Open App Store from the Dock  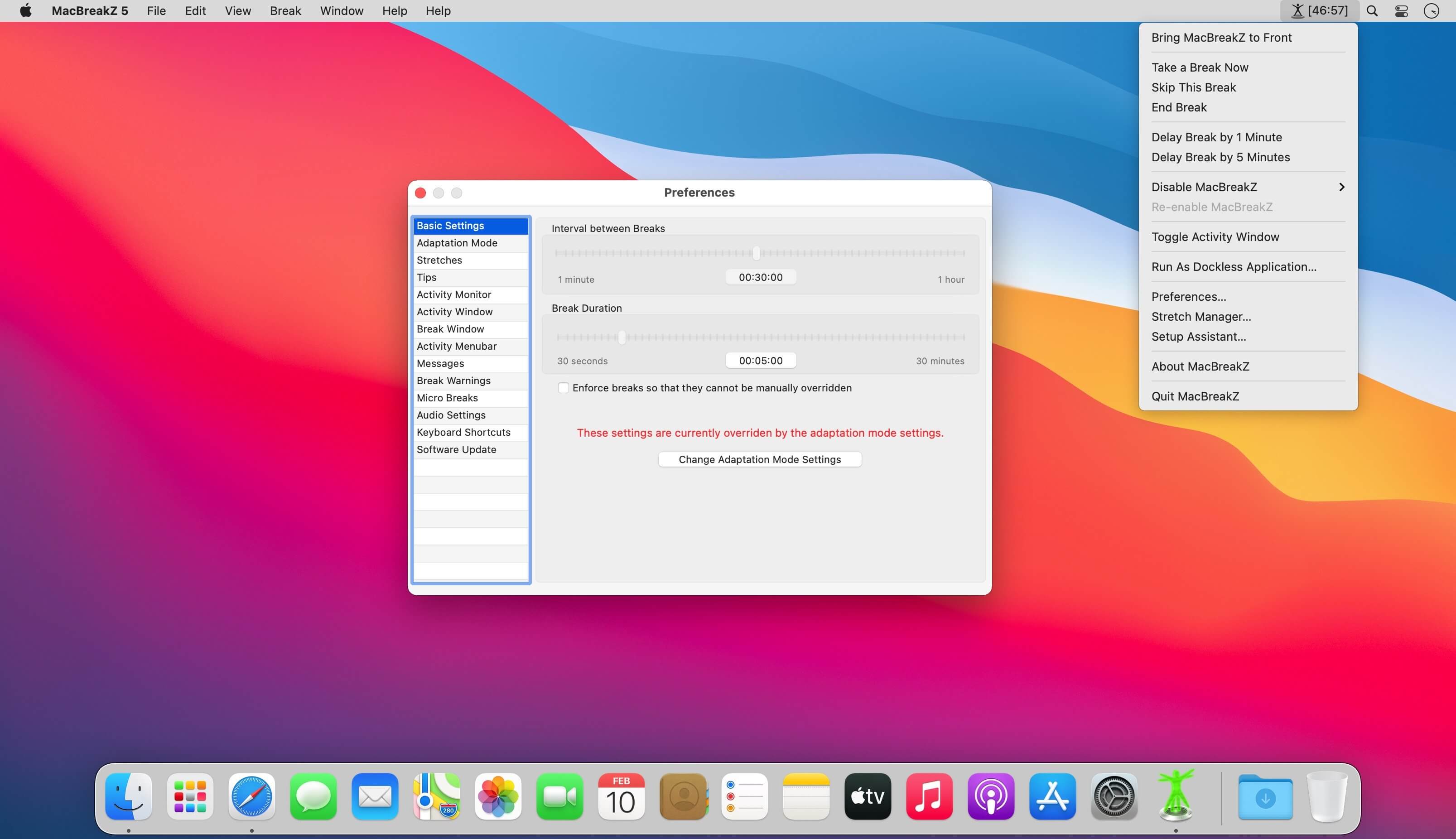tap(1053, 796)
